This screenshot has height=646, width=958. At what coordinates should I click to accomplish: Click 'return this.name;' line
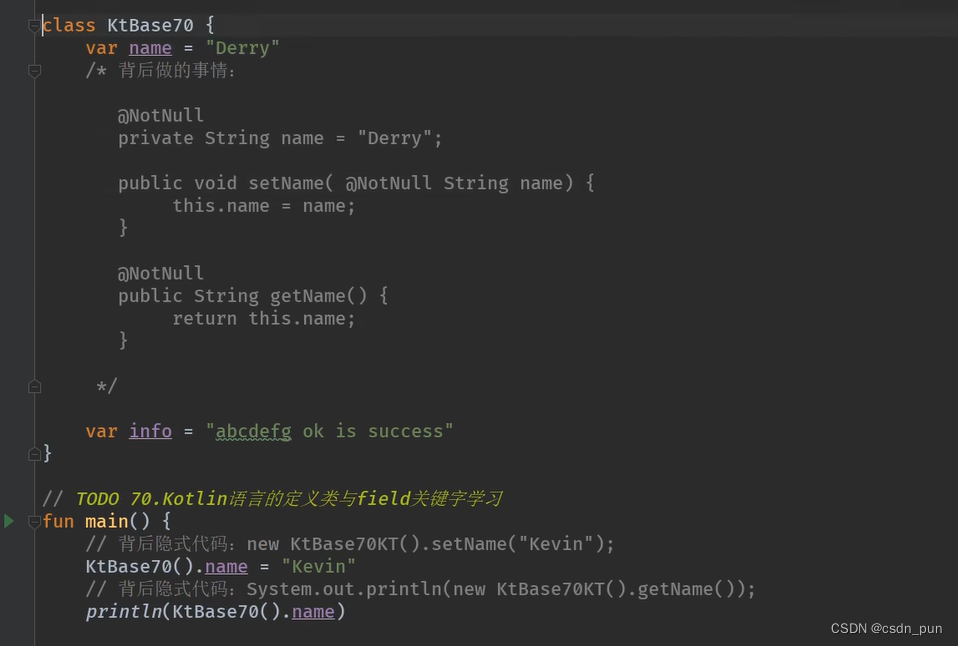tap(264, 318)
